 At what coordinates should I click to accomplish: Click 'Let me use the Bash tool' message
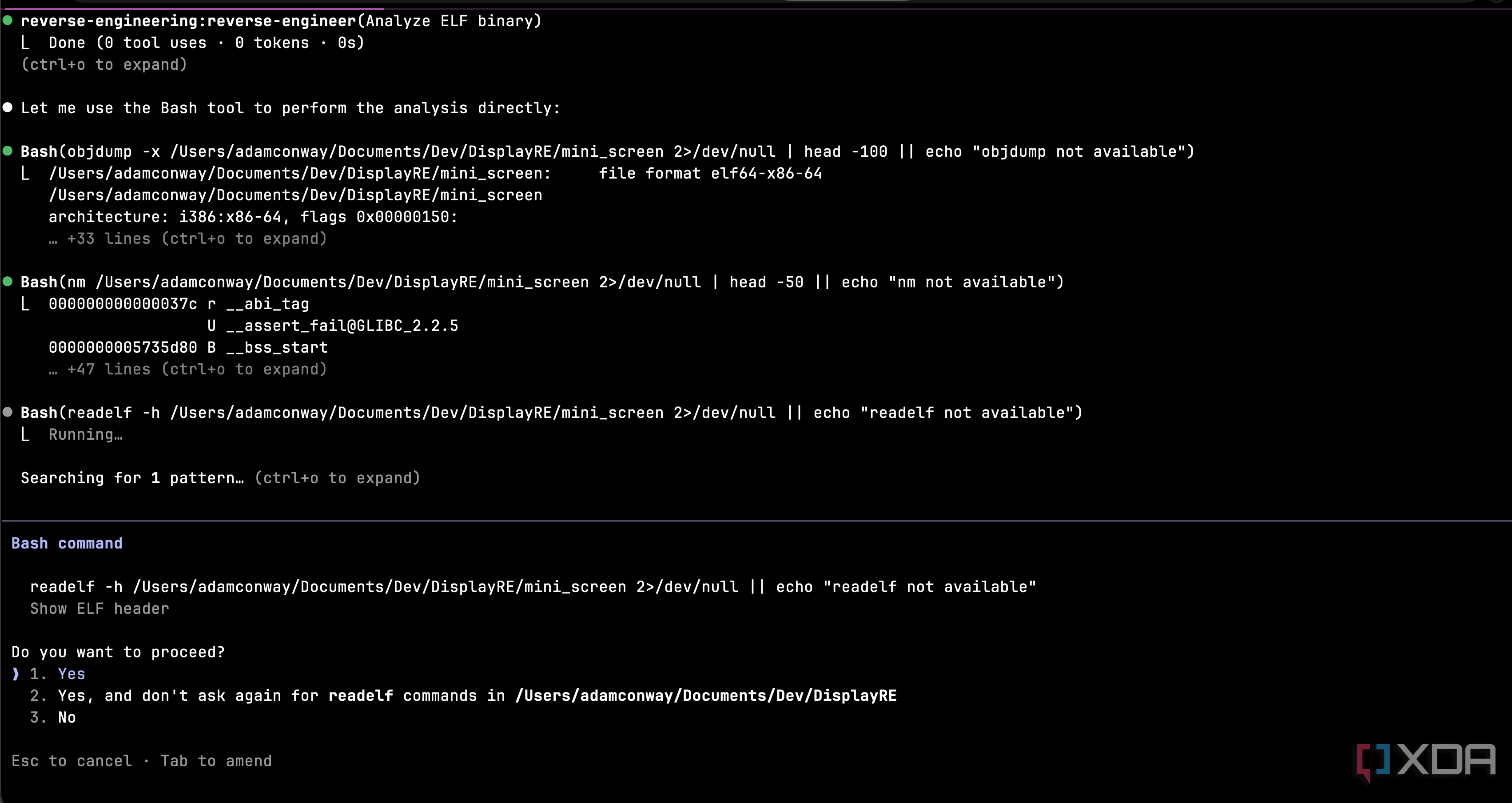coord(290,108)
